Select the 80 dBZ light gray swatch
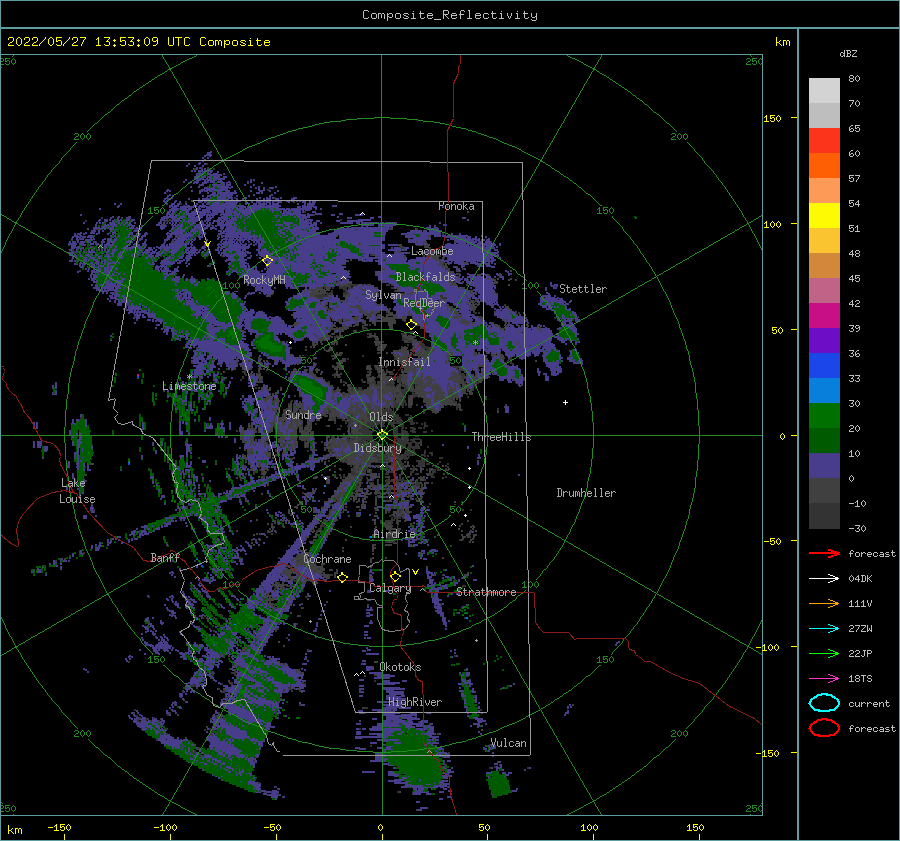 pyautogui.click(x=824, y=90)
